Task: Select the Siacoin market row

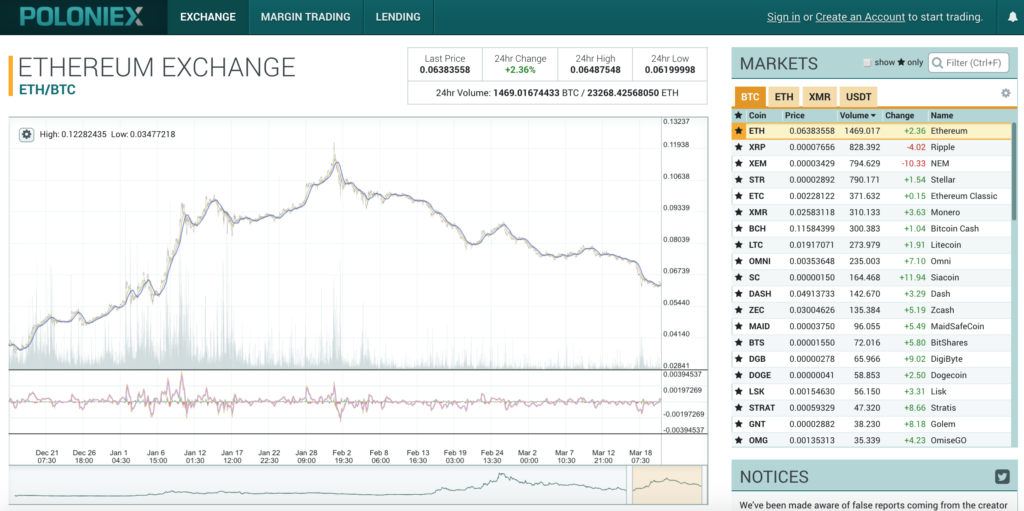Action: pyautogui.click(x=871, y=278)
